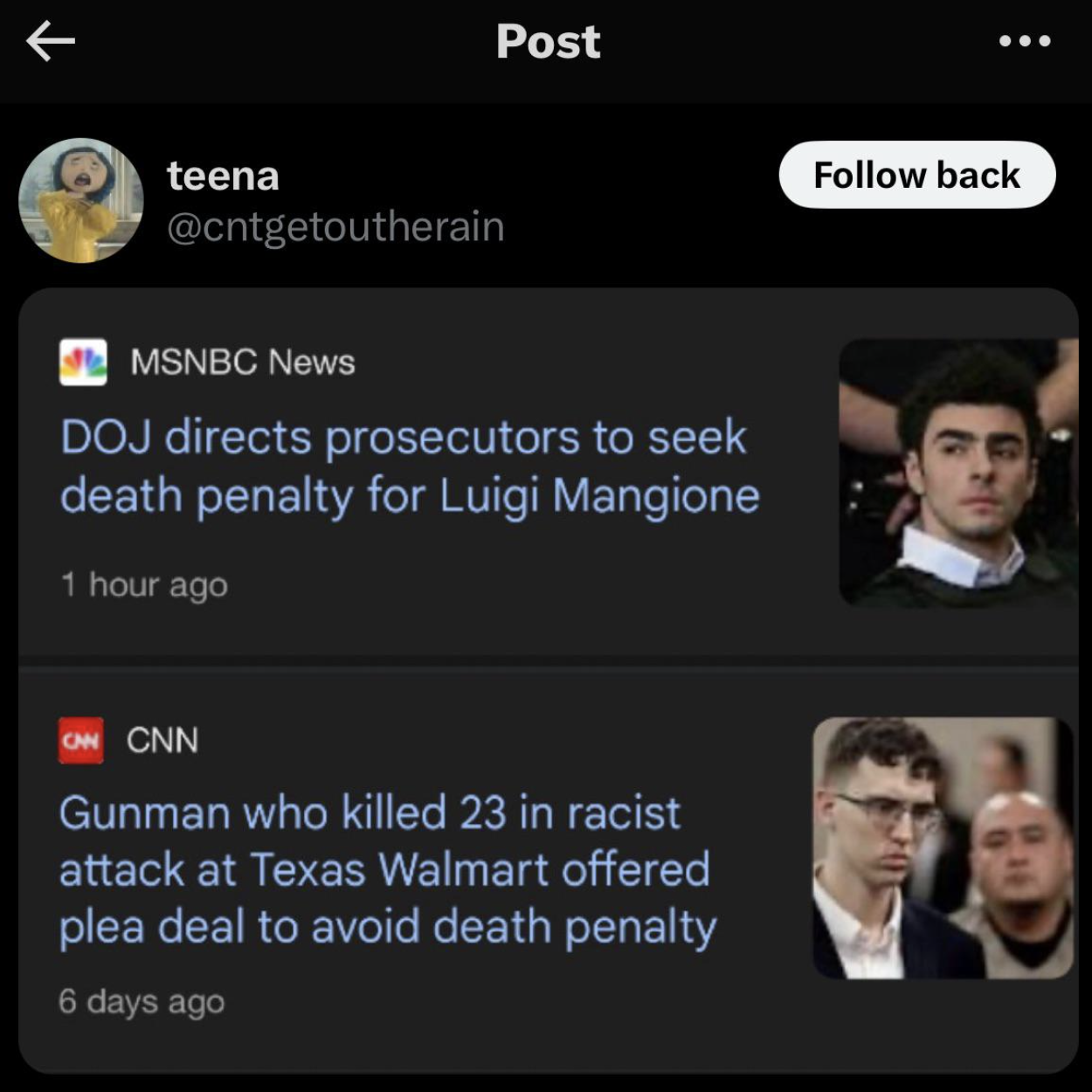Click the MSNBC News source label

tap(243, 362)
